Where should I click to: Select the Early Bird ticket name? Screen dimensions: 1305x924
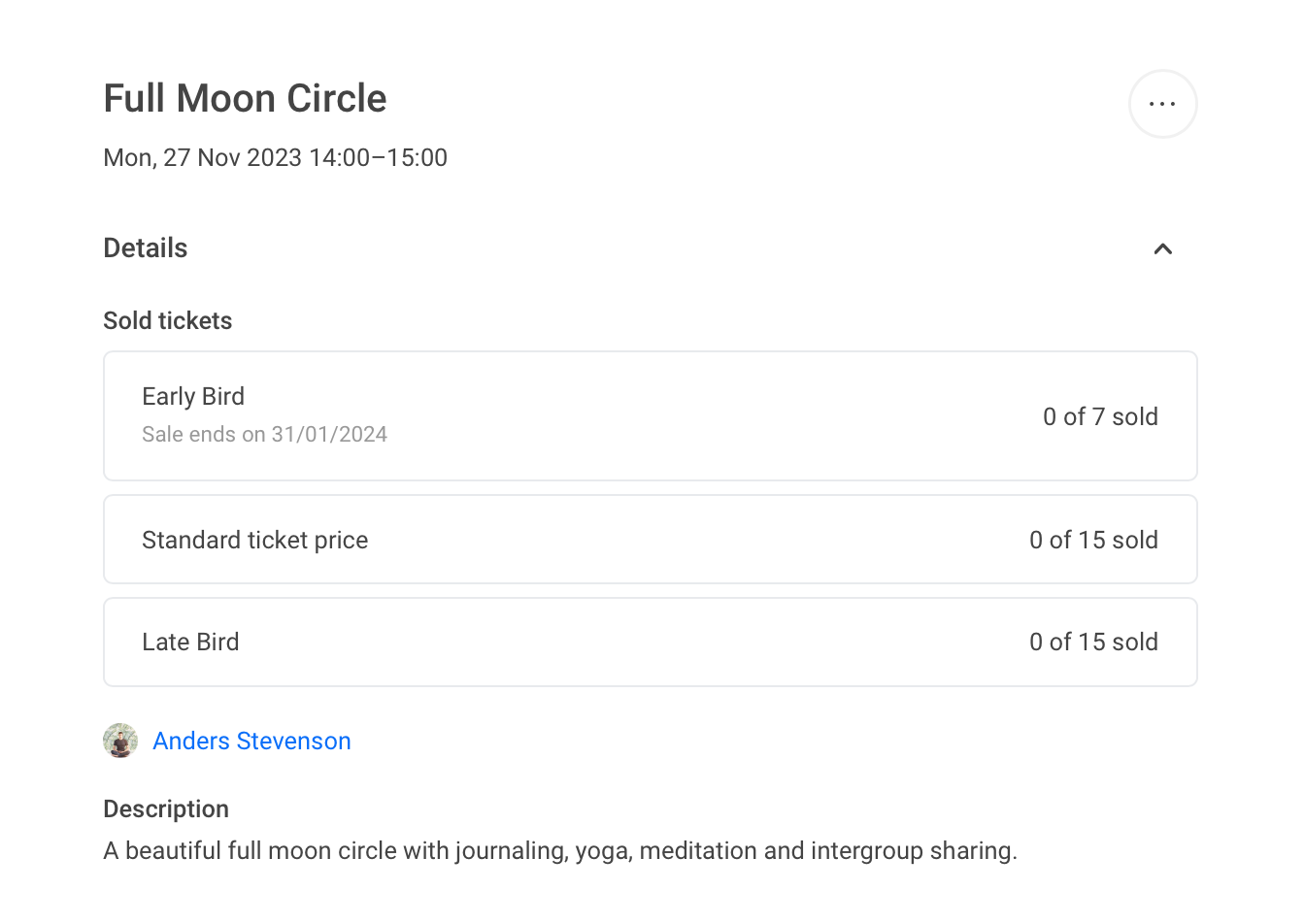point(193,396)
